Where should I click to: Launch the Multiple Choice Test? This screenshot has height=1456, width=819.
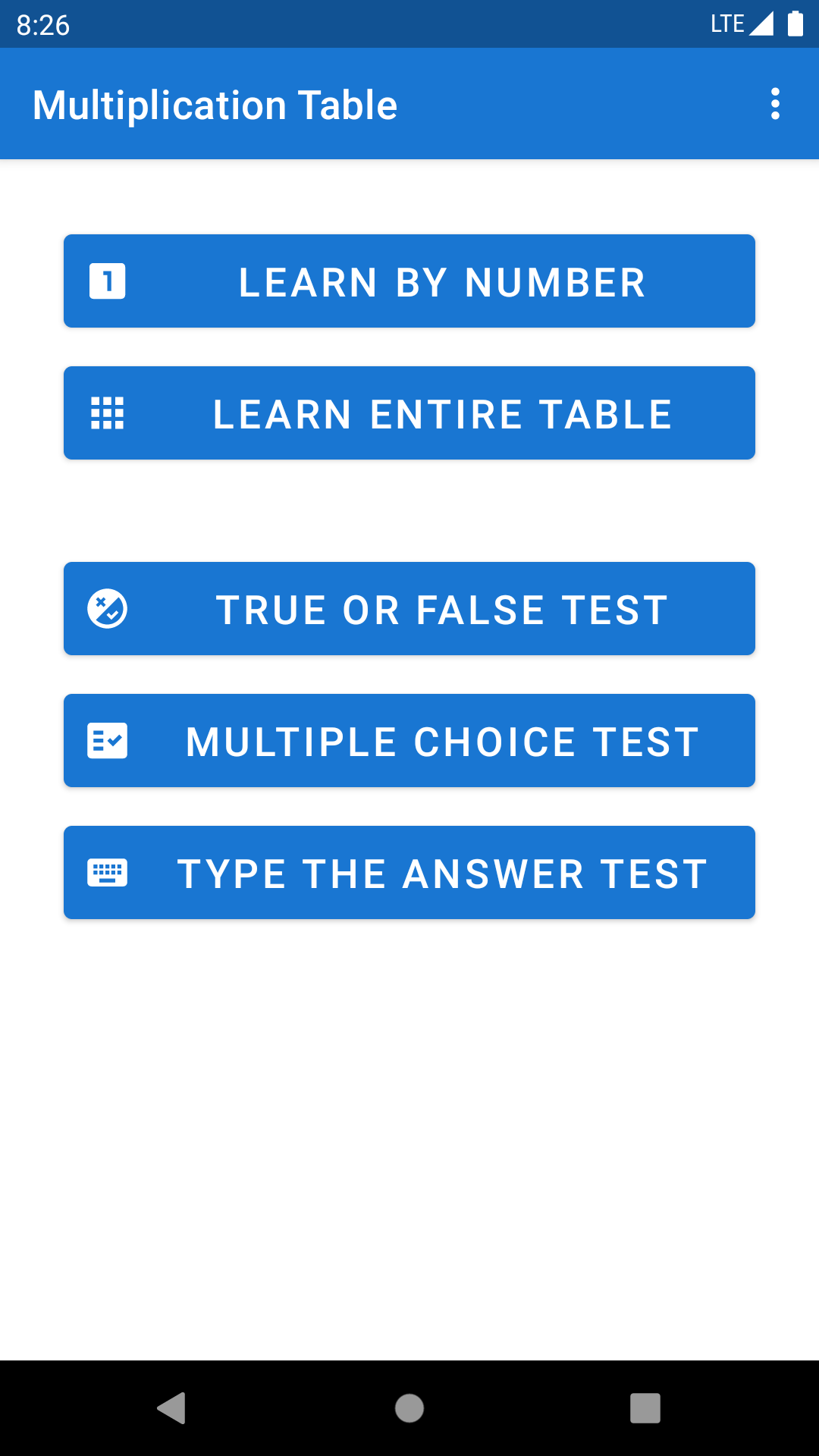pyautogui.click(x=409, y=740)
